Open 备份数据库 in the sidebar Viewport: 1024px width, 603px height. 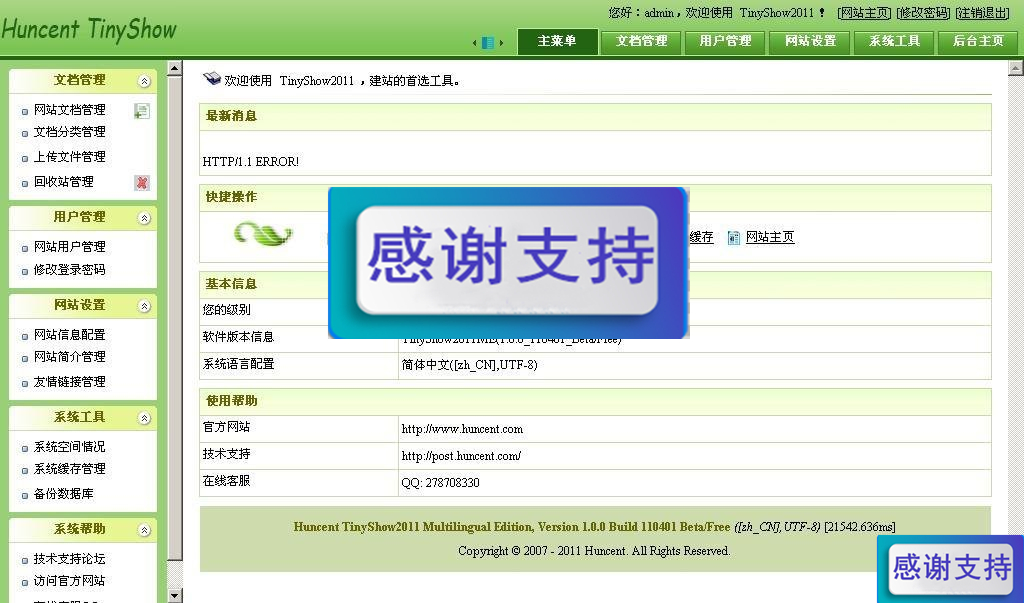click(64, 494)
